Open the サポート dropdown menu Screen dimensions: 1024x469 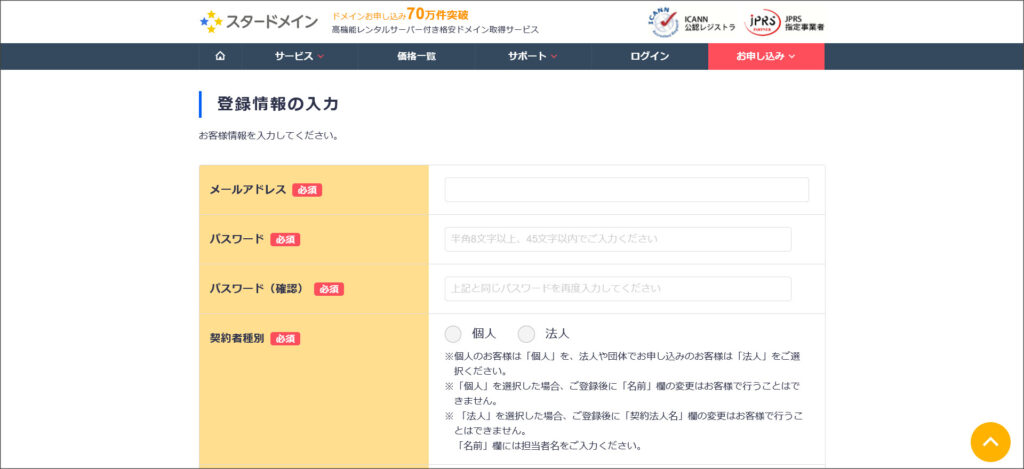(532, 56)
